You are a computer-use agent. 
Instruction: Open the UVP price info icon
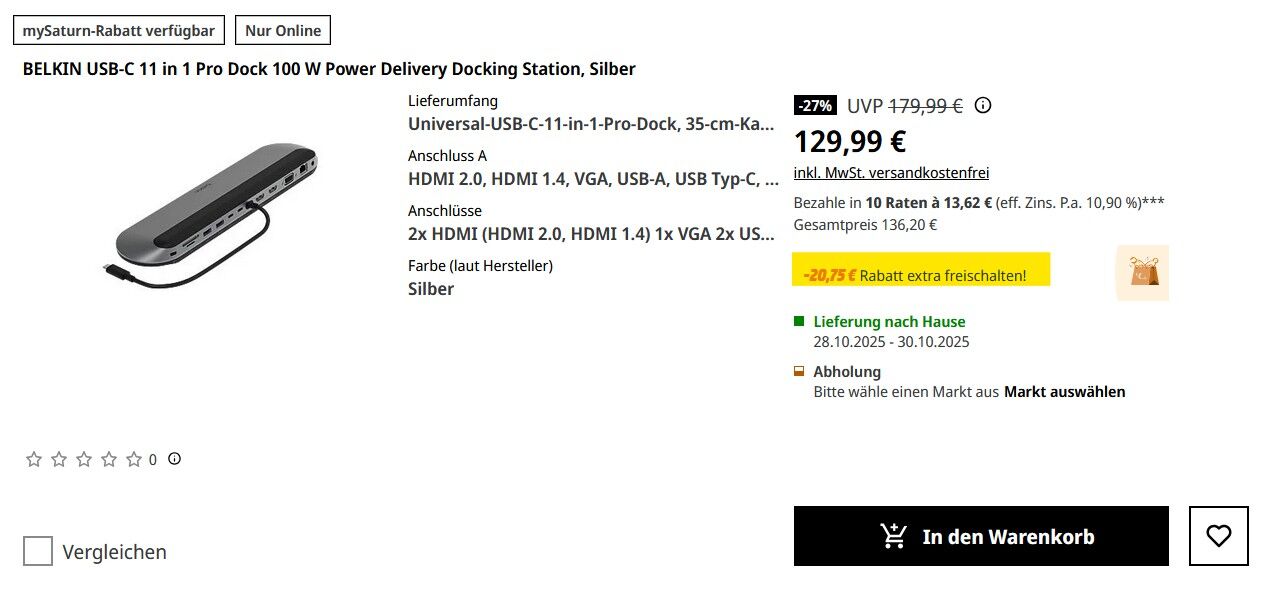click(983, 105)
